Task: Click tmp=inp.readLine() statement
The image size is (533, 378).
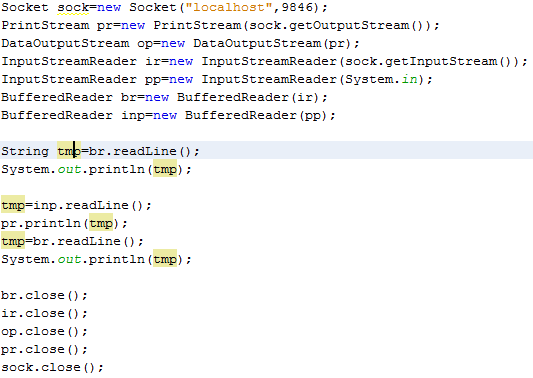Action: click(76, 205)
